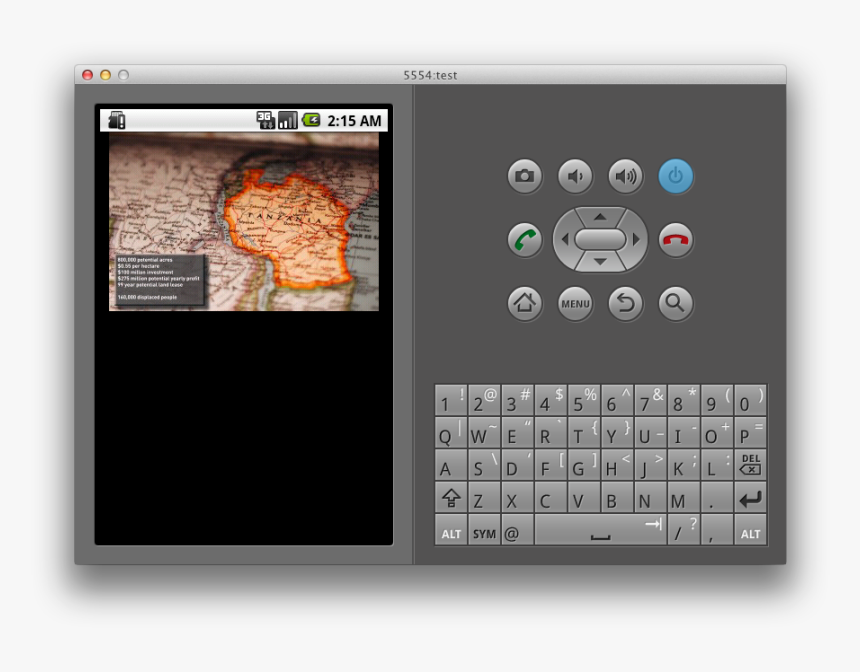Click the S key
The height and width of the screenshot is (672, 860).
coord(484,465)
